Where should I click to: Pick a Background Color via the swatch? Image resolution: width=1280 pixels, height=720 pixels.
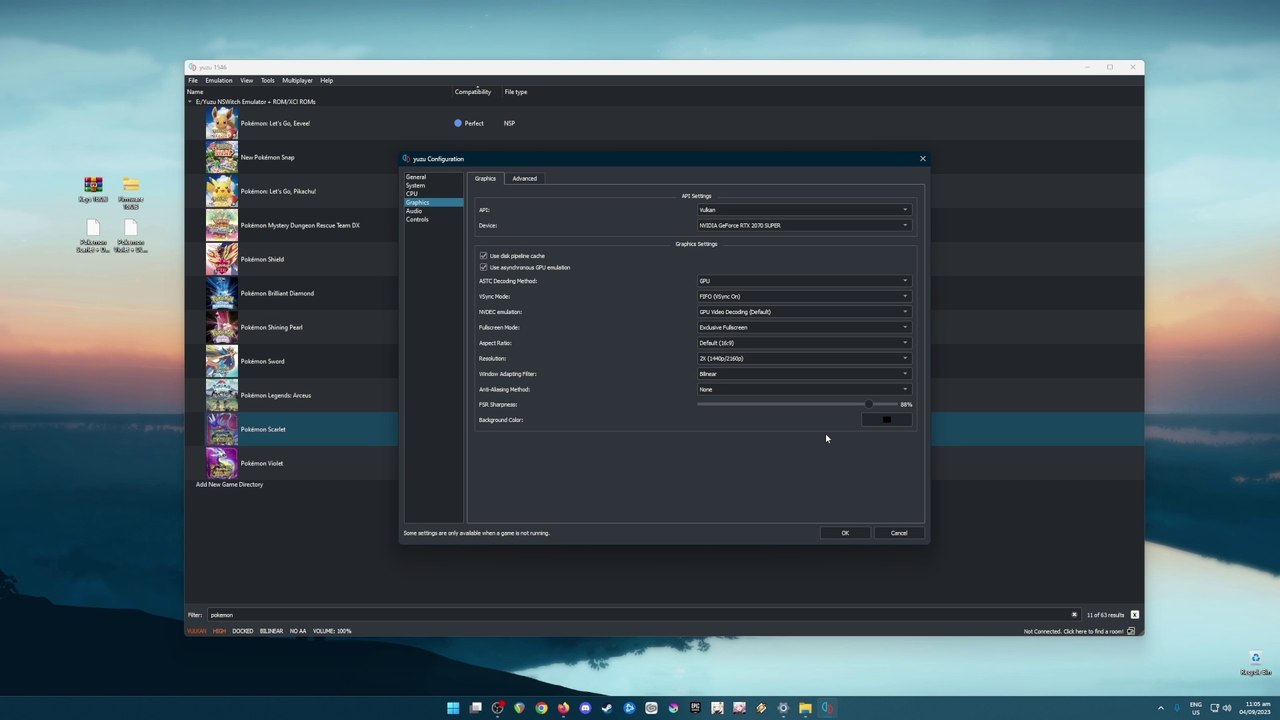pos(886,420)
